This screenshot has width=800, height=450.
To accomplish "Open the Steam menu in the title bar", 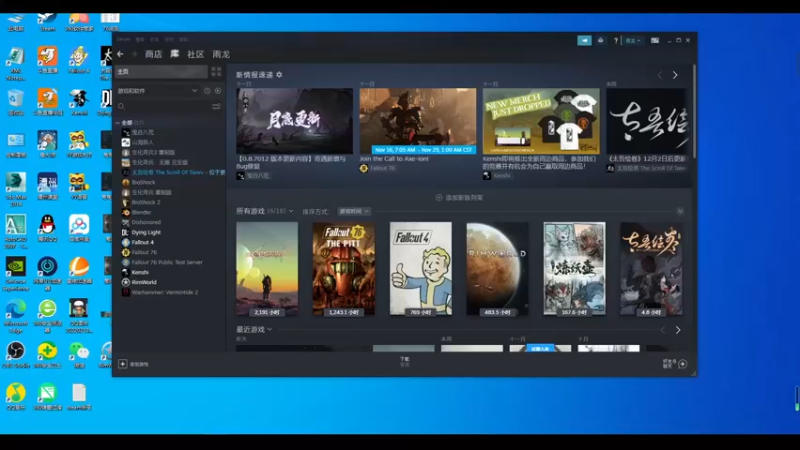I will point(123,39).
